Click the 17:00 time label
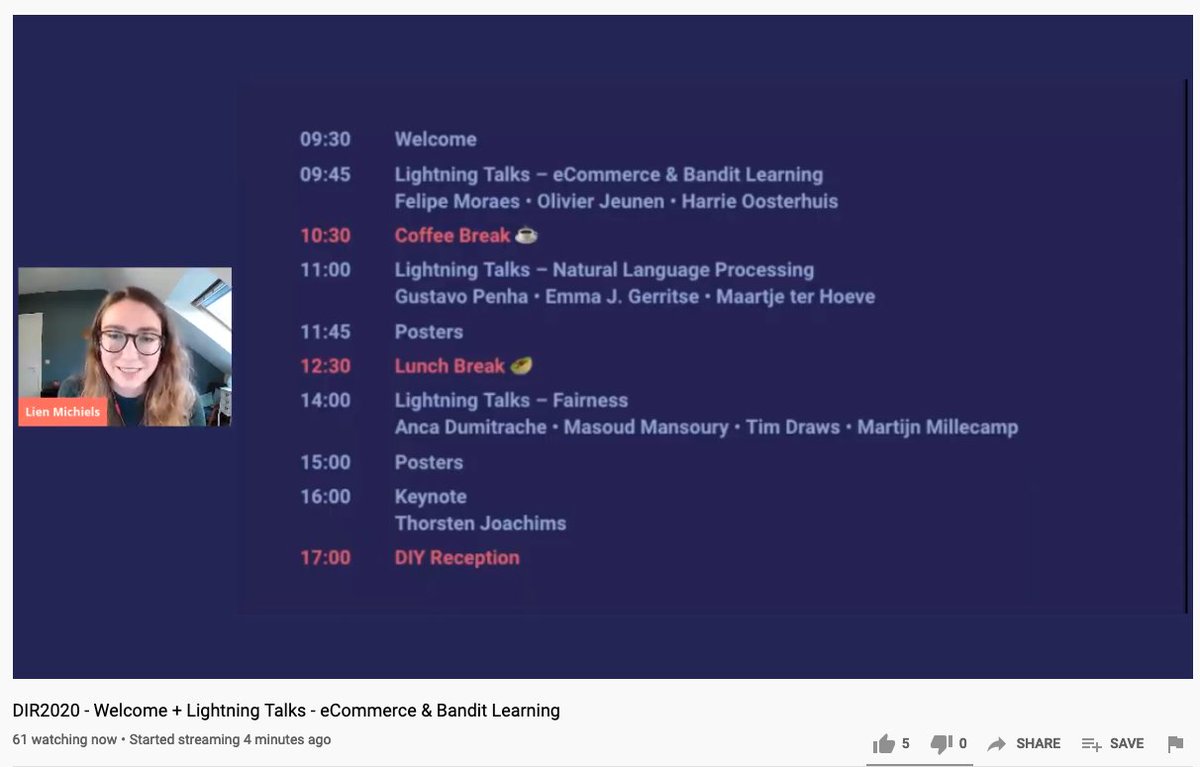Viewport: 1200px width, 767px height. coord(325,558)
